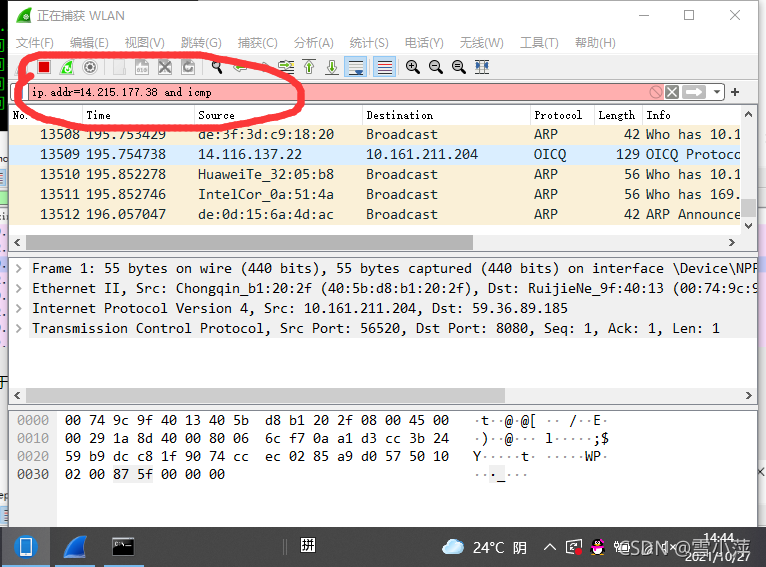This screenshot has height=567, width=766.
Task: Click packet details horizontal scrollbar thumb
Action: (x=265, y=395)
